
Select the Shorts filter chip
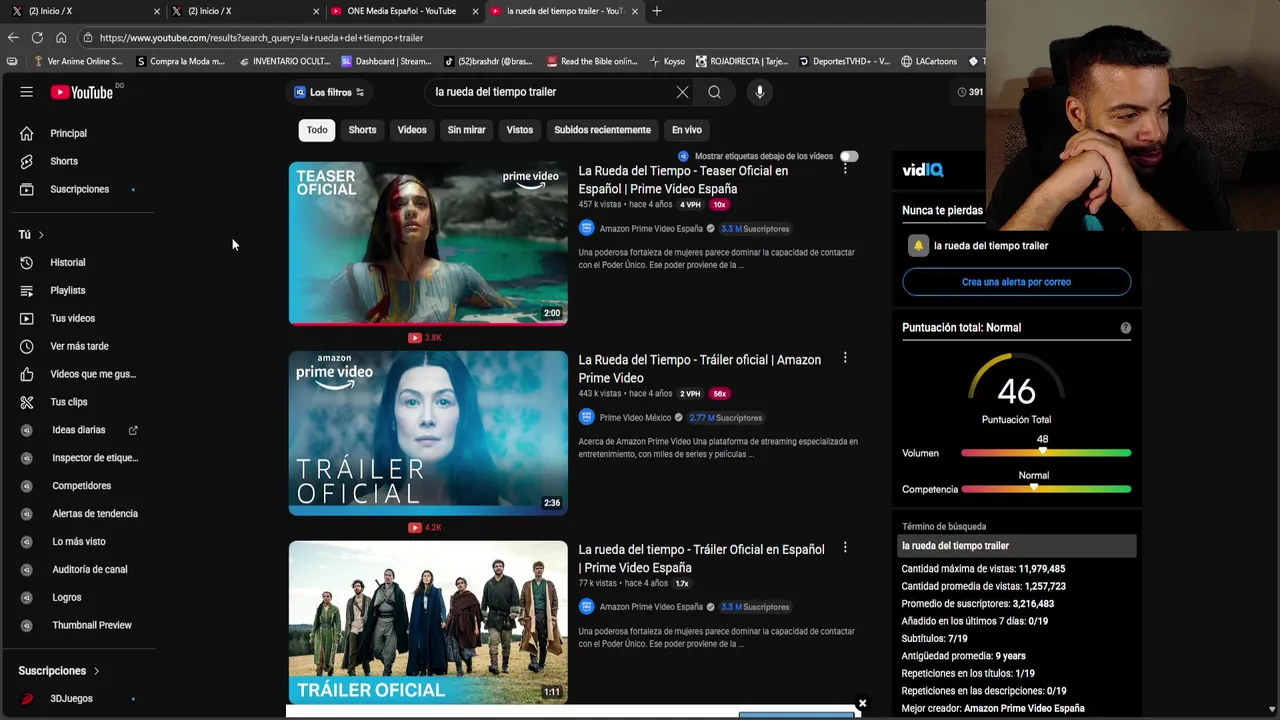click(362, 130)
